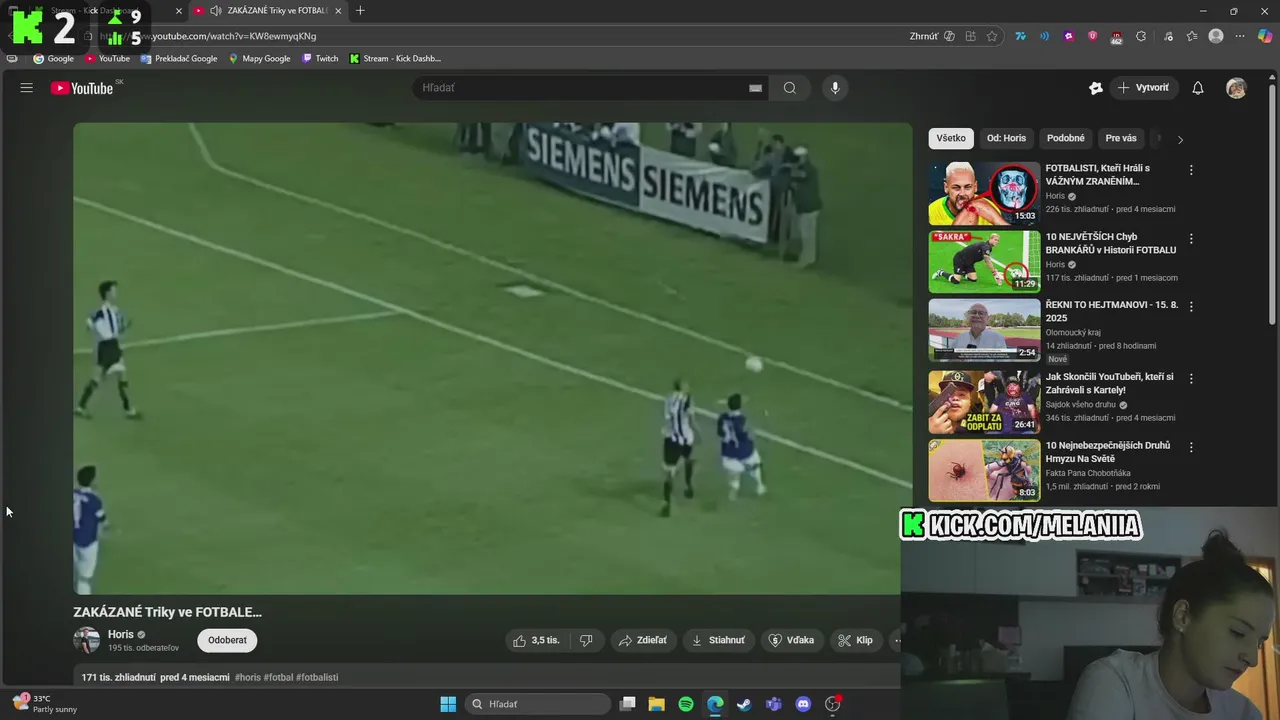Click the sparkle icon beside Vytvoriť

(1096, 88)
